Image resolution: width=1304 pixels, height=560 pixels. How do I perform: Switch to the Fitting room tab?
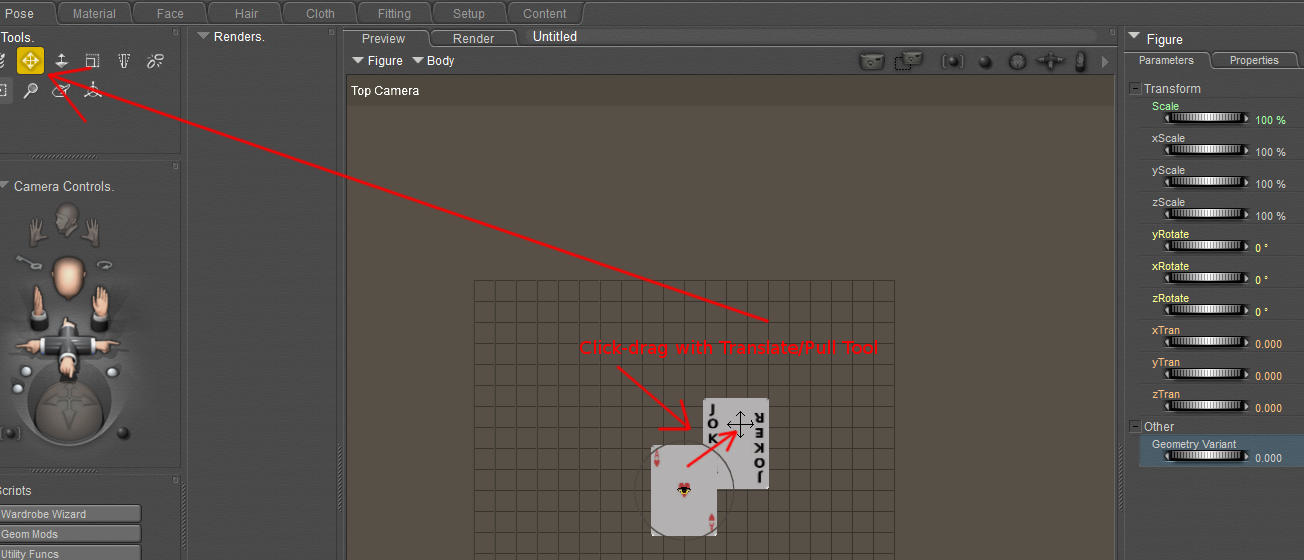394,14
